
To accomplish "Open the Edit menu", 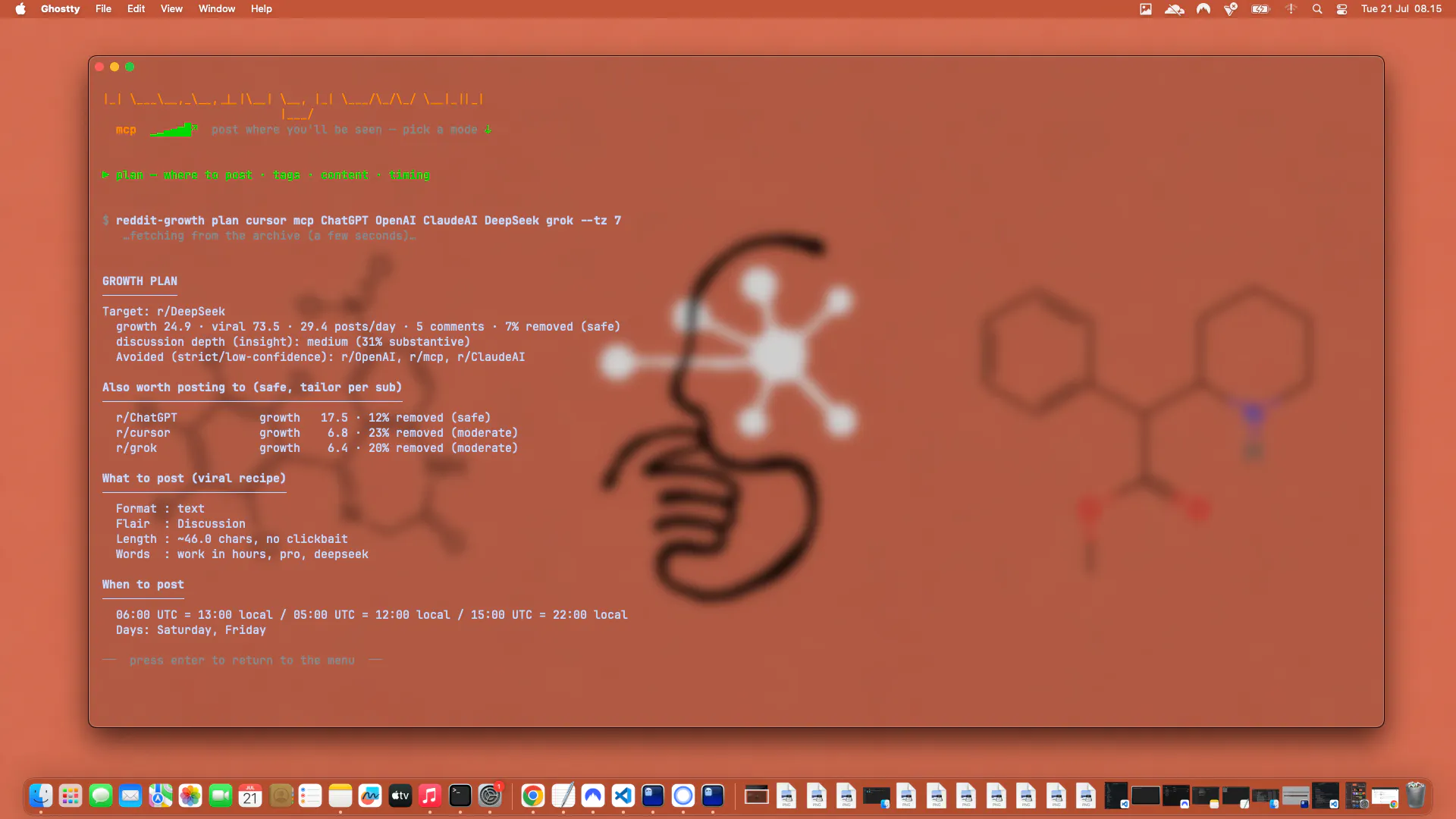I will coord(136,9).
